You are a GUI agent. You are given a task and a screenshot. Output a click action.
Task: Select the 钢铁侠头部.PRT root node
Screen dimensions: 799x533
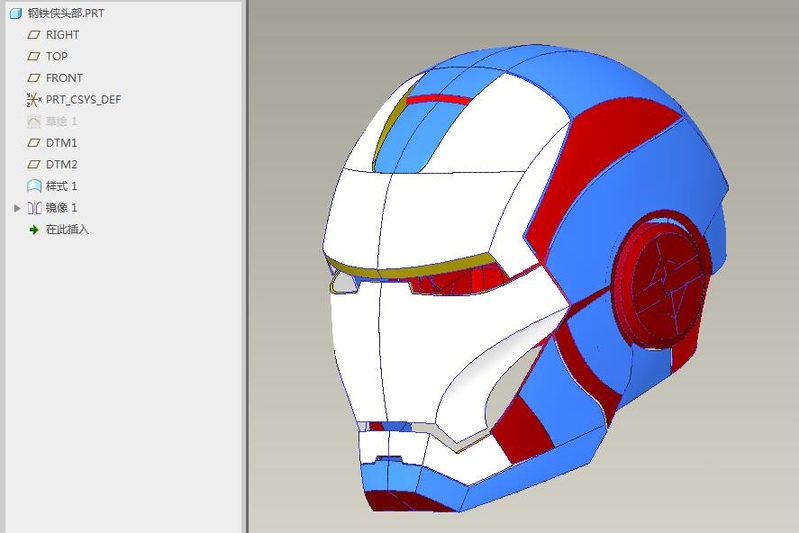(66, 13)
